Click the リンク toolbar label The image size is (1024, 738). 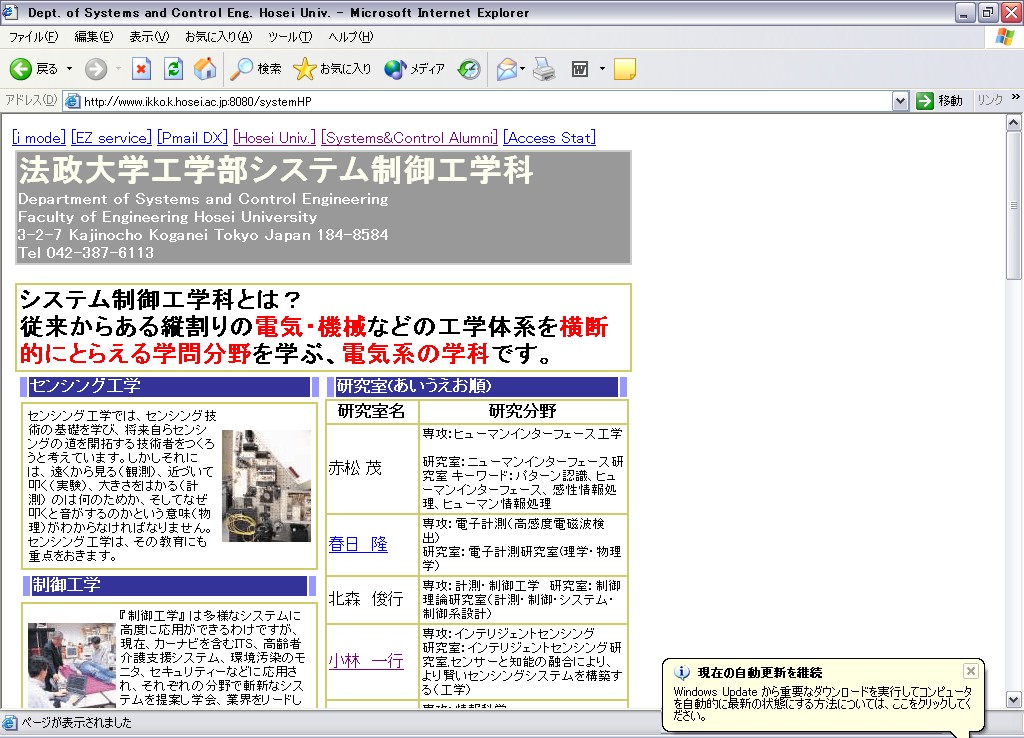[x=989, y=101]
